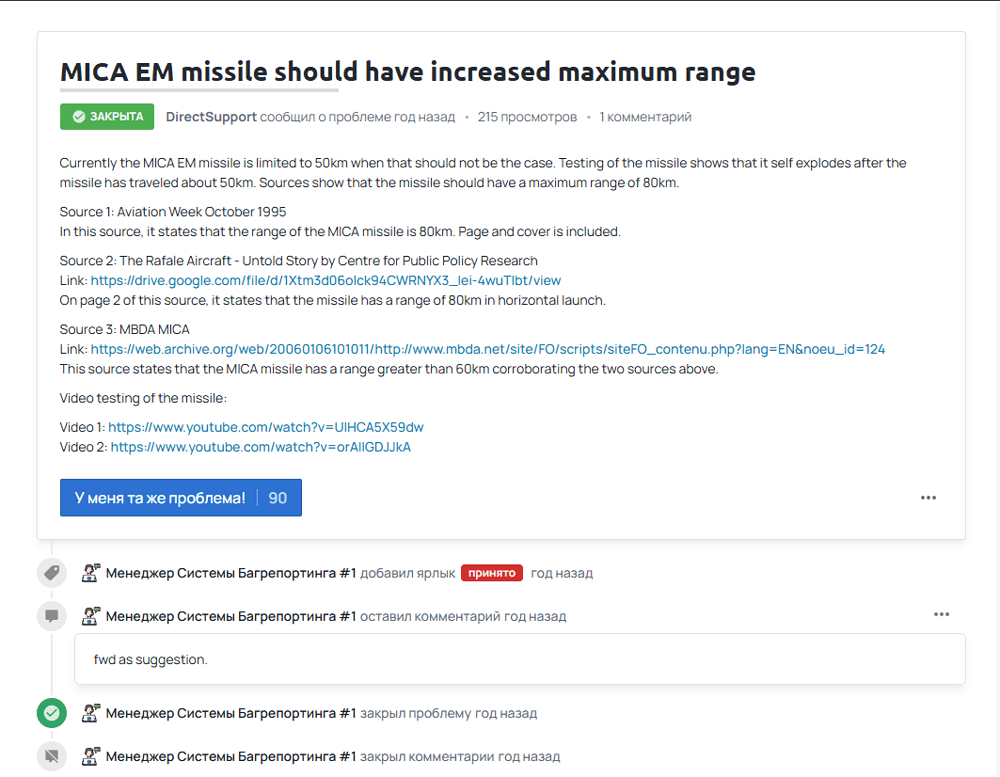Click manager avatar beside 'оставил комментарий'

coord(91,616)
